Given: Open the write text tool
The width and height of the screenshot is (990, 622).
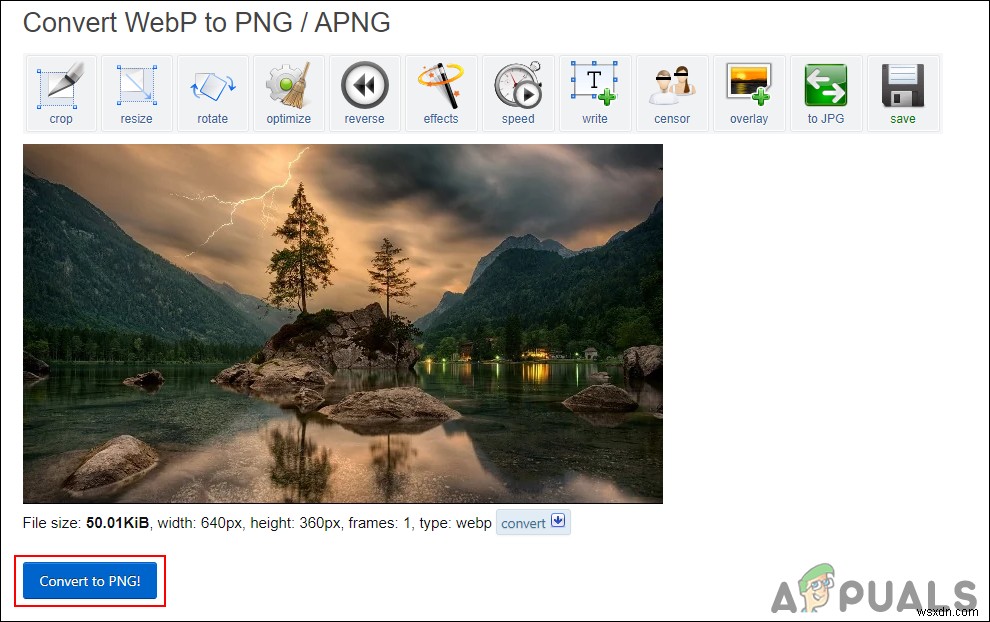Looking at the screenshot, I should tap(595, 92).
